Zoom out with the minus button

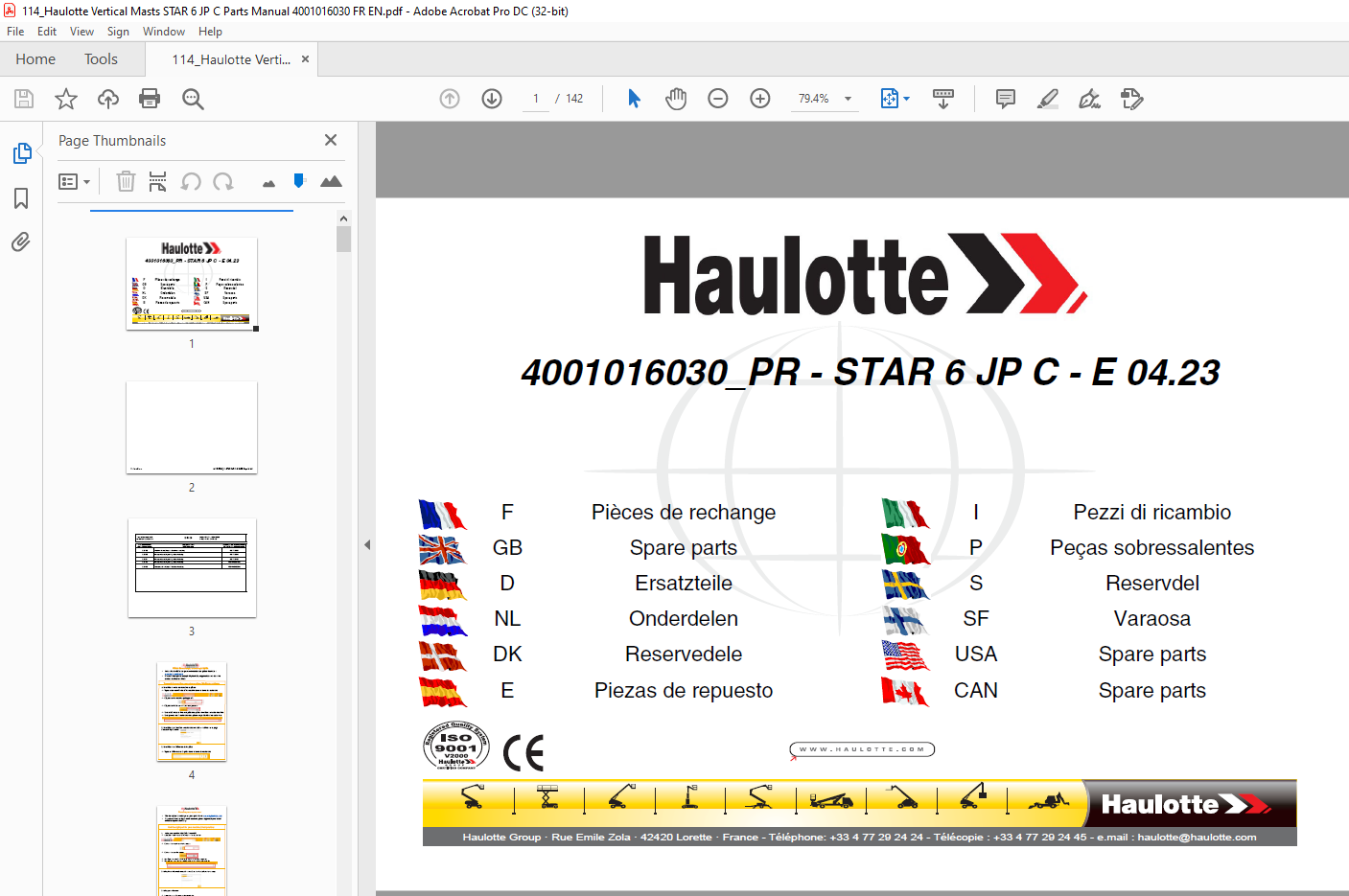coord(718,99)
